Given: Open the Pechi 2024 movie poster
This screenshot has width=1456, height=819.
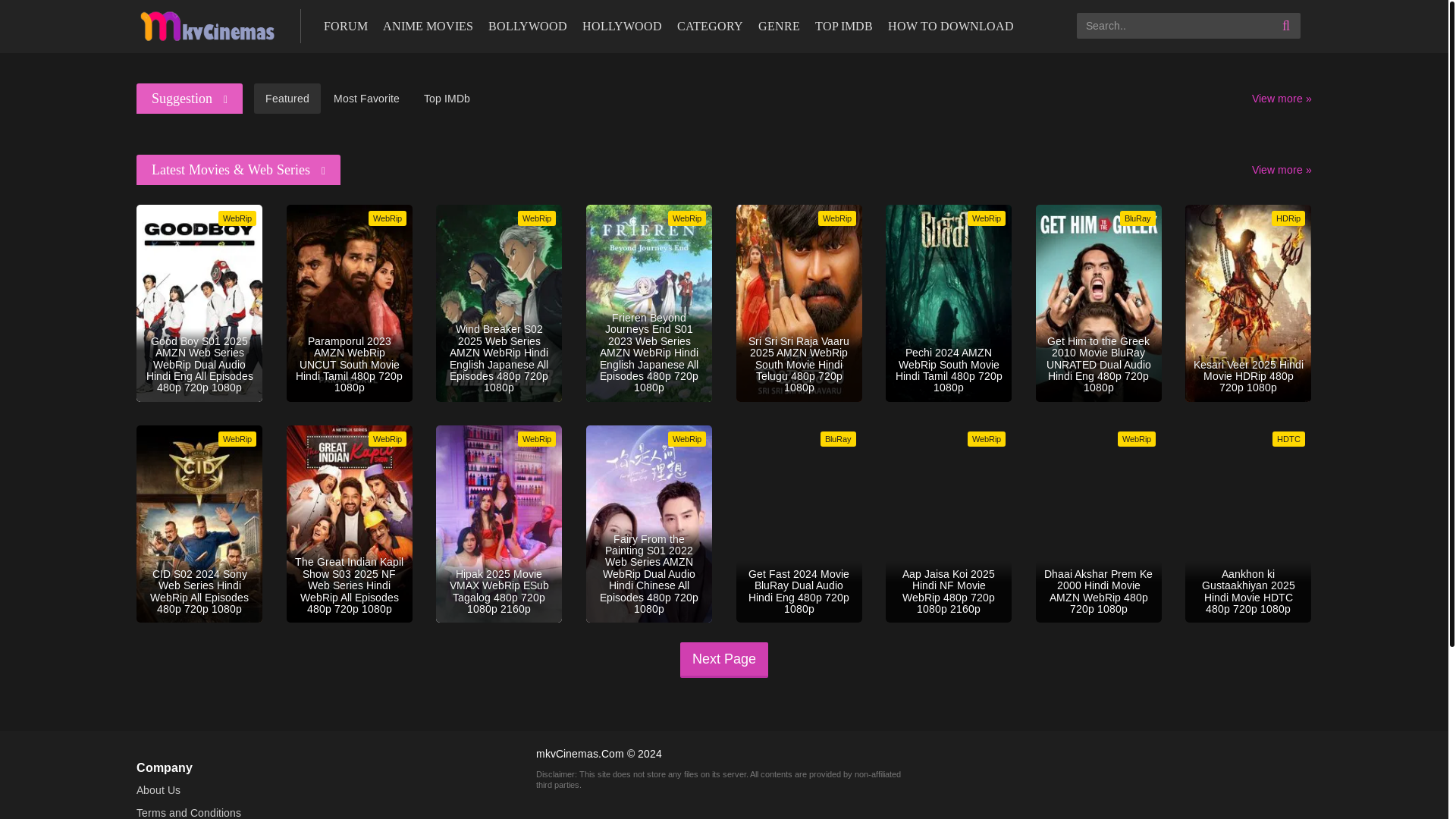Looking at the screenshot, I should pyautogui.click(x=949, y=303).
